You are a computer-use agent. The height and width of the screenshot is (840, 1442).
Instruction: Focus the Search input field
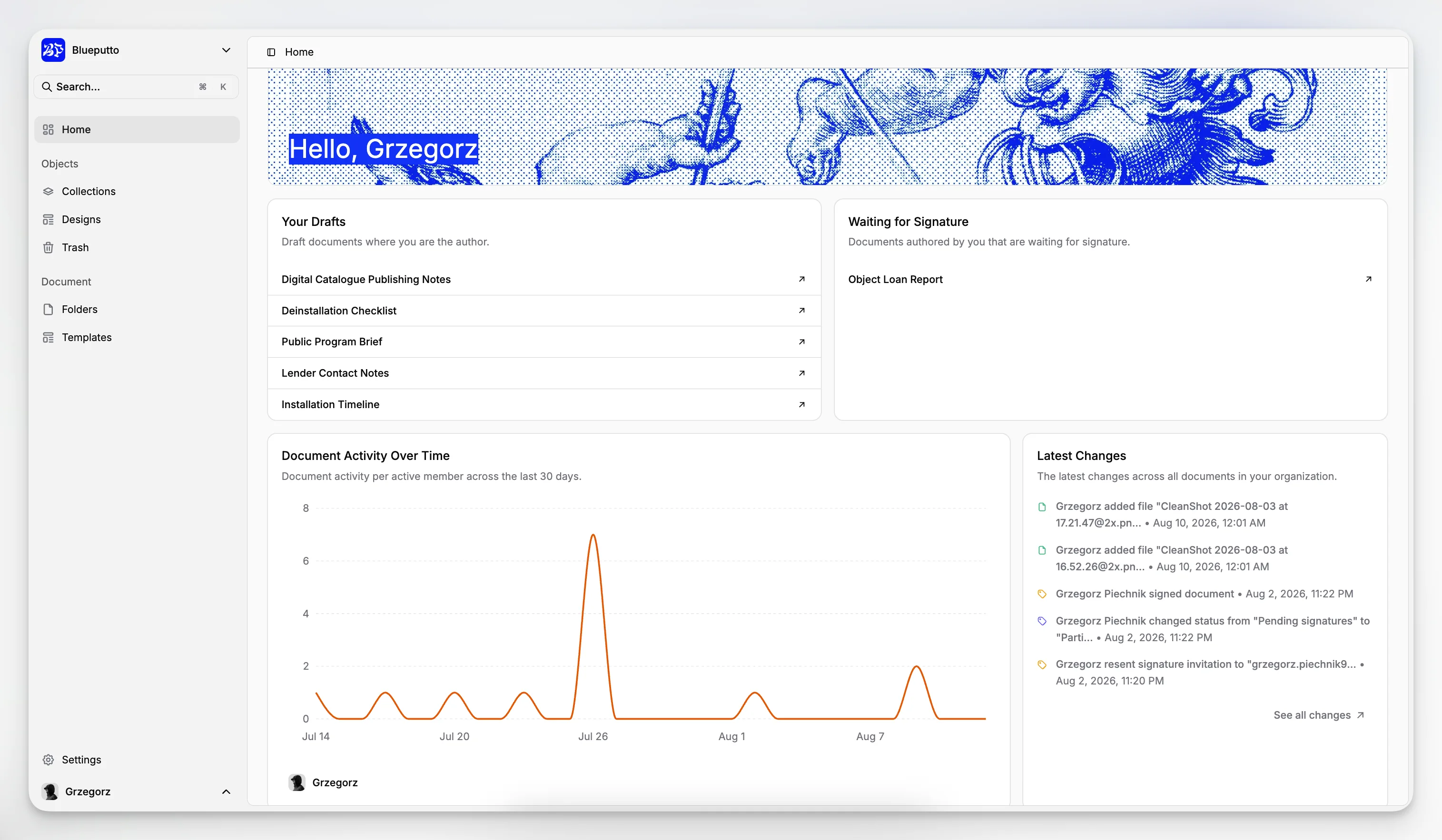tap(136, 87)
